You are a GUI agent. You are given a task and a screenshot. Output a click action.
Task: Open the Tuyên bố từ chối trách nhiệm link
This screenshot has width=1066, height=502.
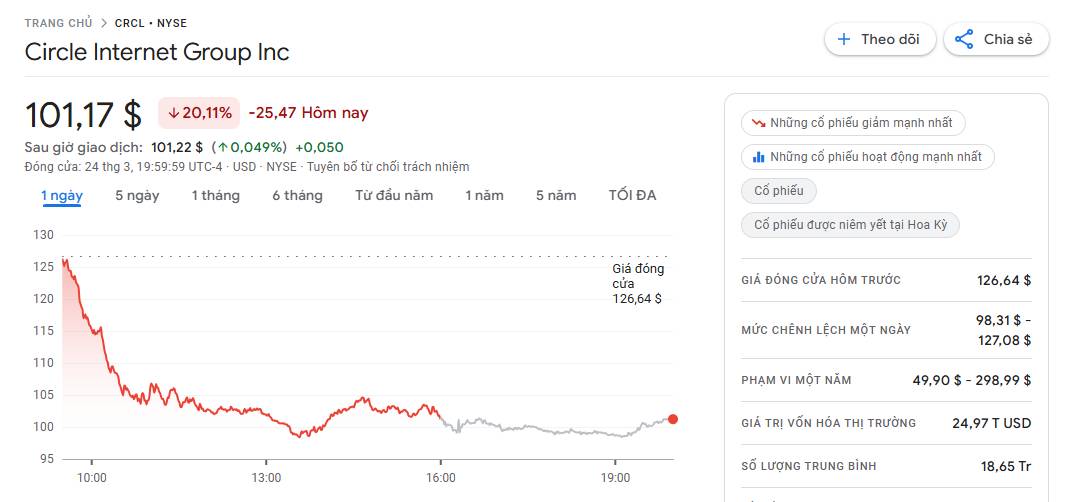click(388, 167)
